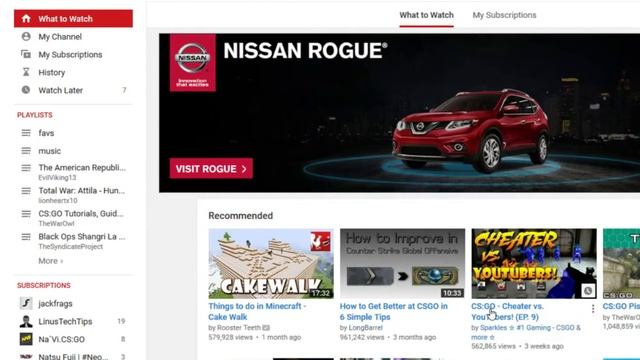
Task: Click the home icon beside What to Watch
Action: tap(26, 19)
